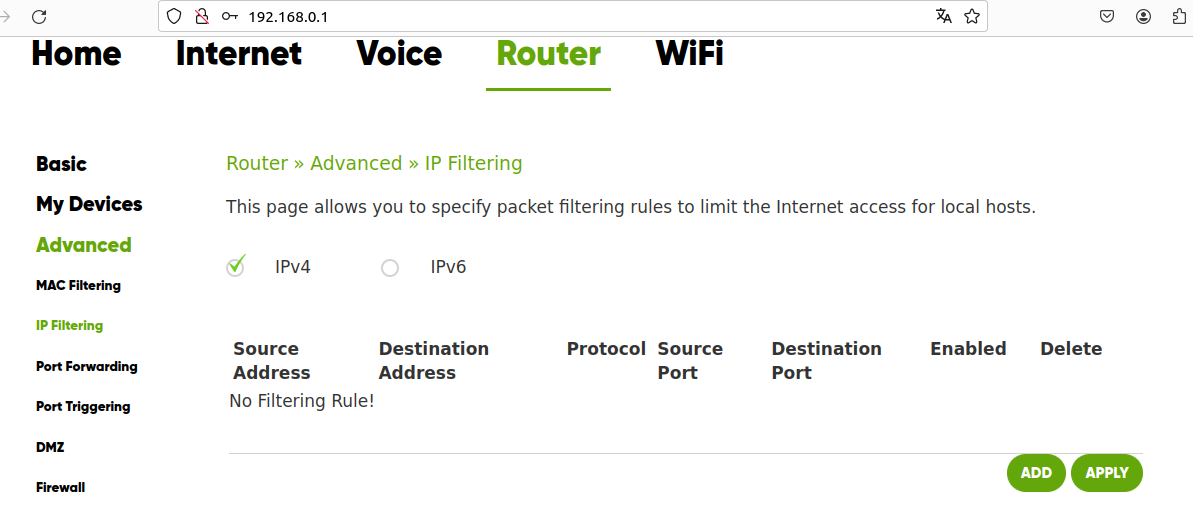The width and height of the screenshot is (1193, 522).
Task: Select the IPv4 option
Action: [236, 267]
